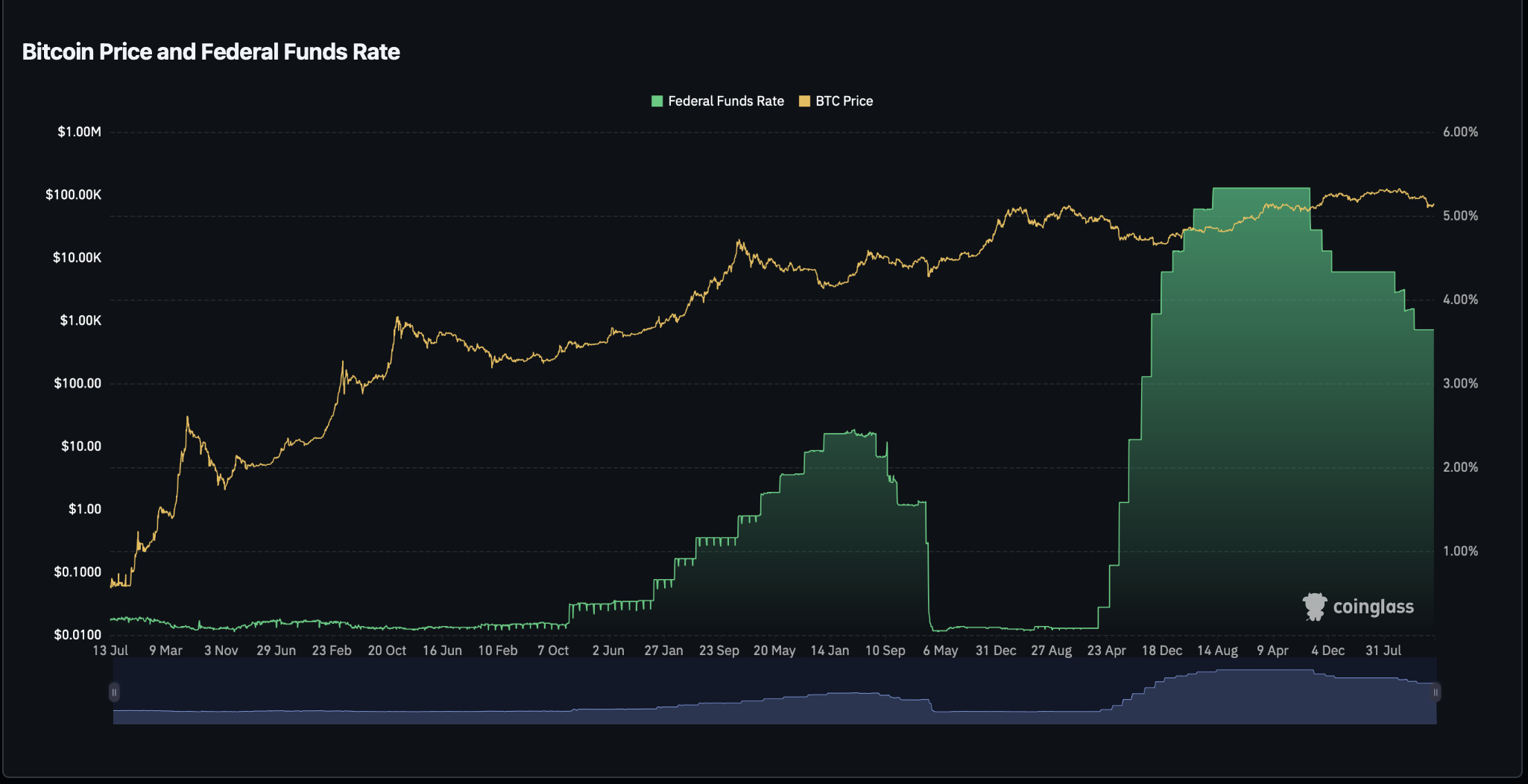
Task: Toggle the Federal Funds Rate series label
Action: pyautogui.click(x=725, y=101)
